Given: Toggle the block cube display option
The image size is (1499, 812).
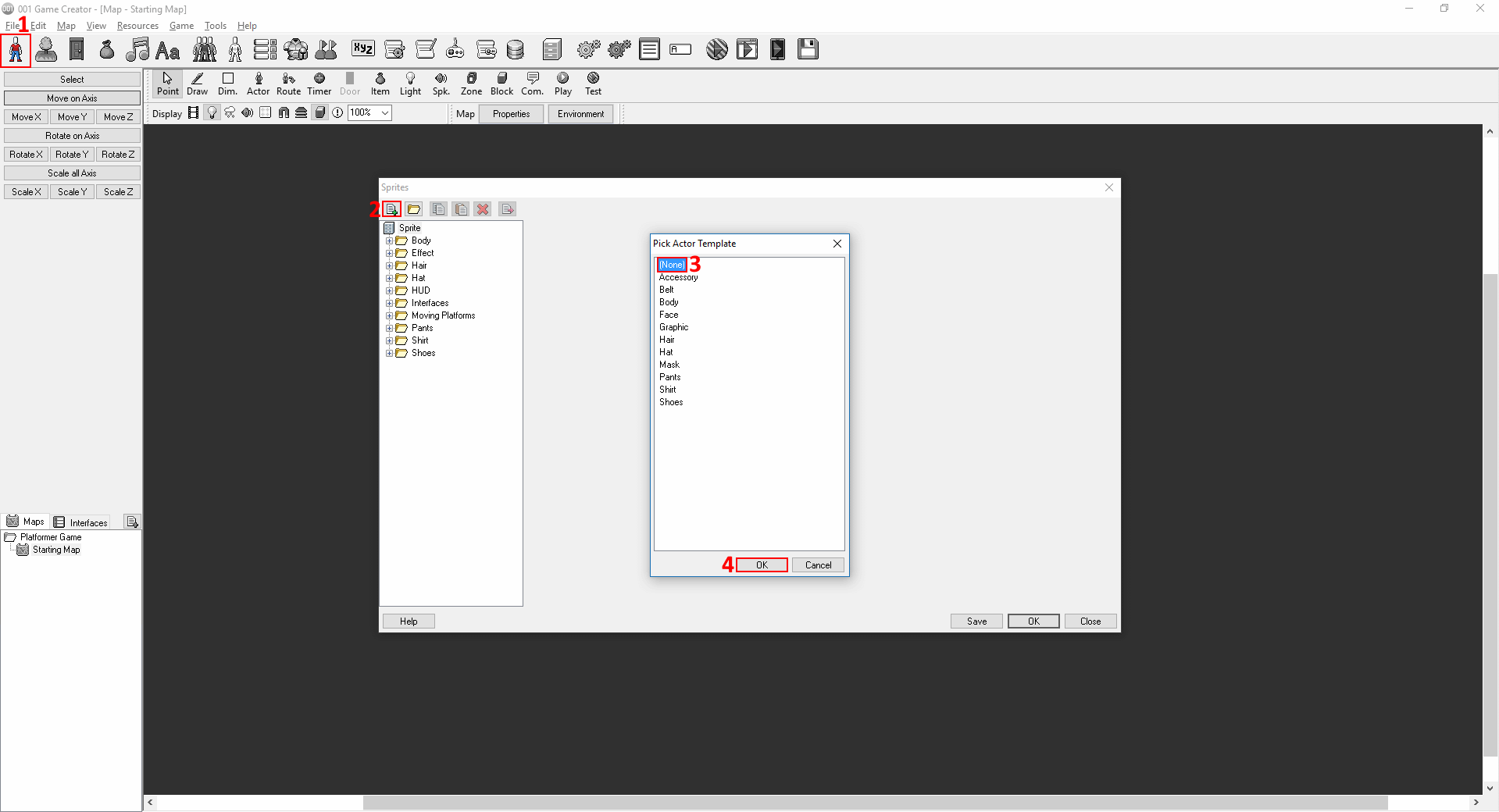Looking at the screenshot, I should [319, 113].
